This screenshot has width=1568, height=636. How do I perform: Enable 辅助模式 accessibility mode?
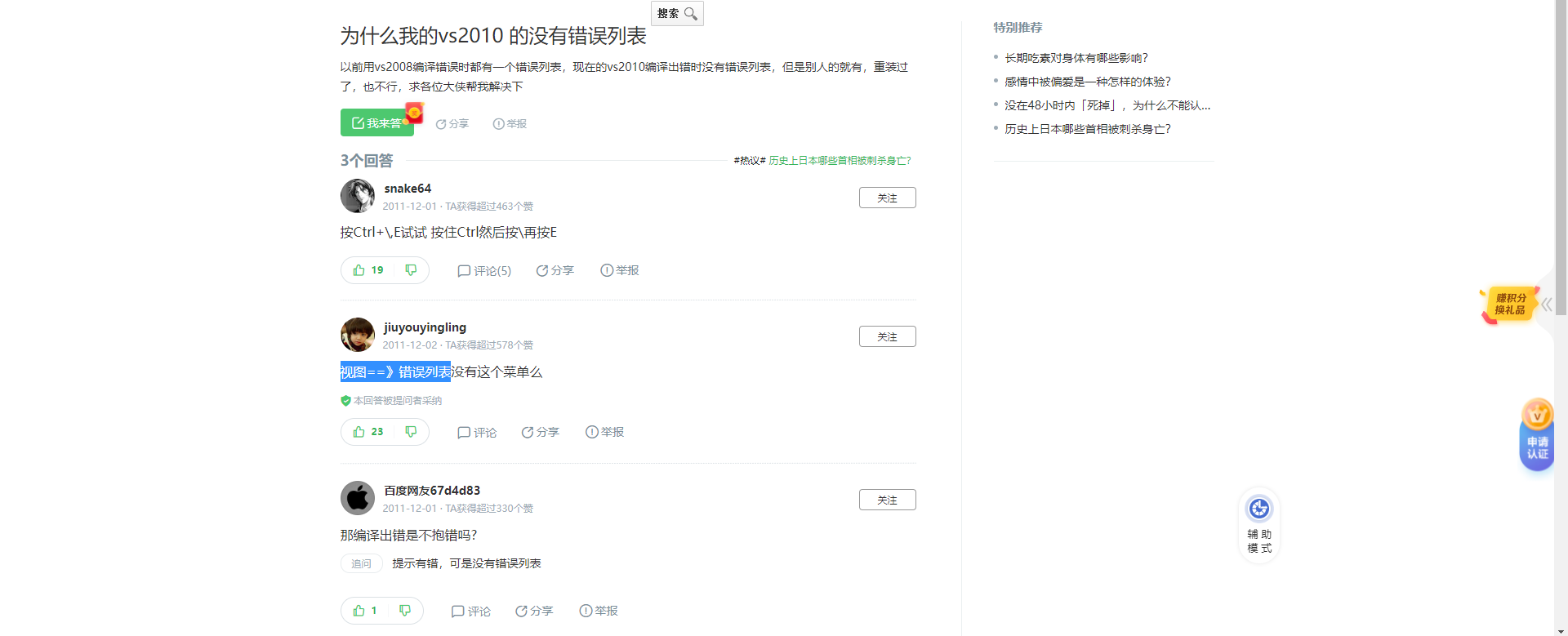pyautogui.click(x=1259, y=525)
